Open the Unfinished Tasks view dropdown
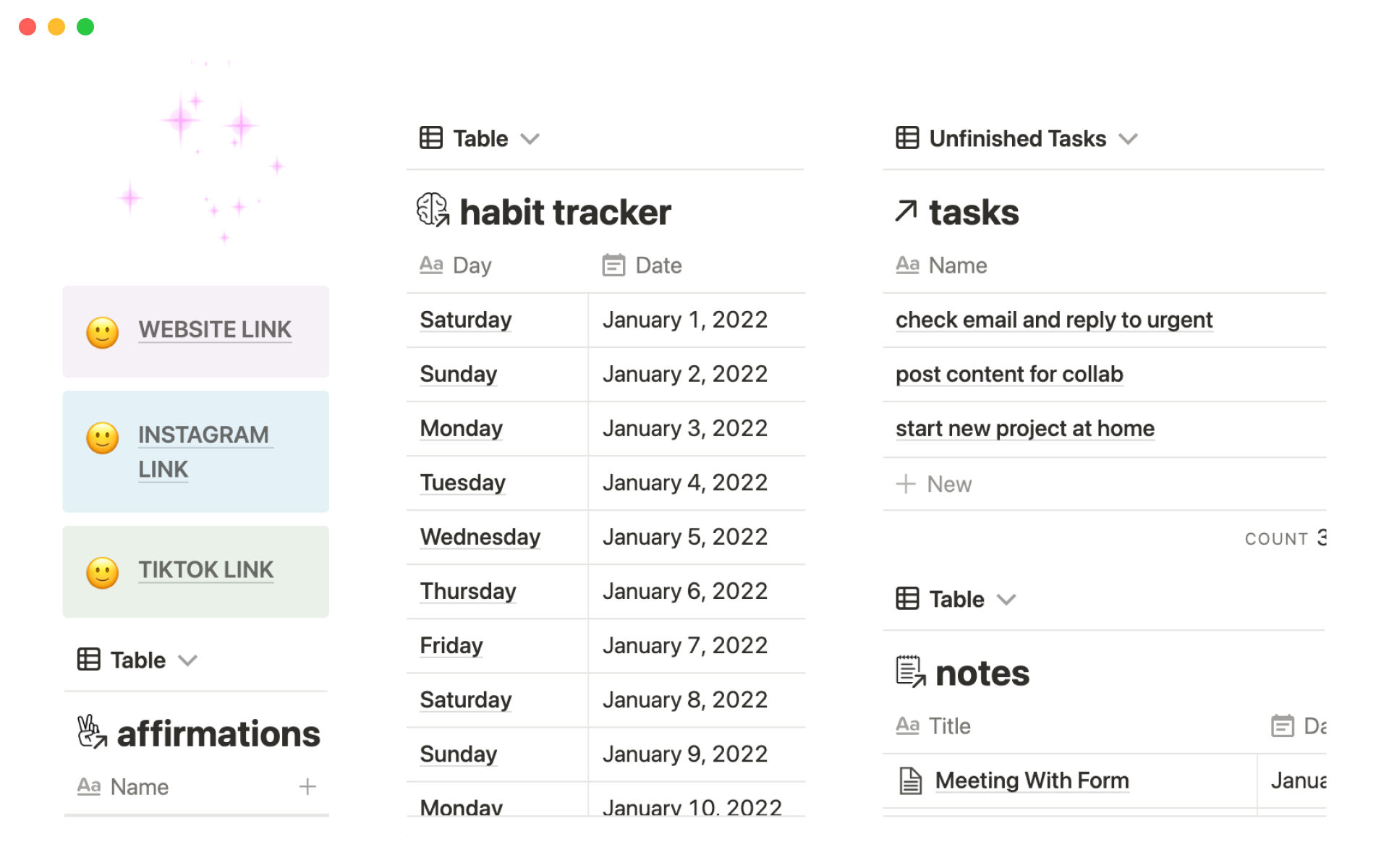The image size is (1389, 868). click(x=1128, y=139)
